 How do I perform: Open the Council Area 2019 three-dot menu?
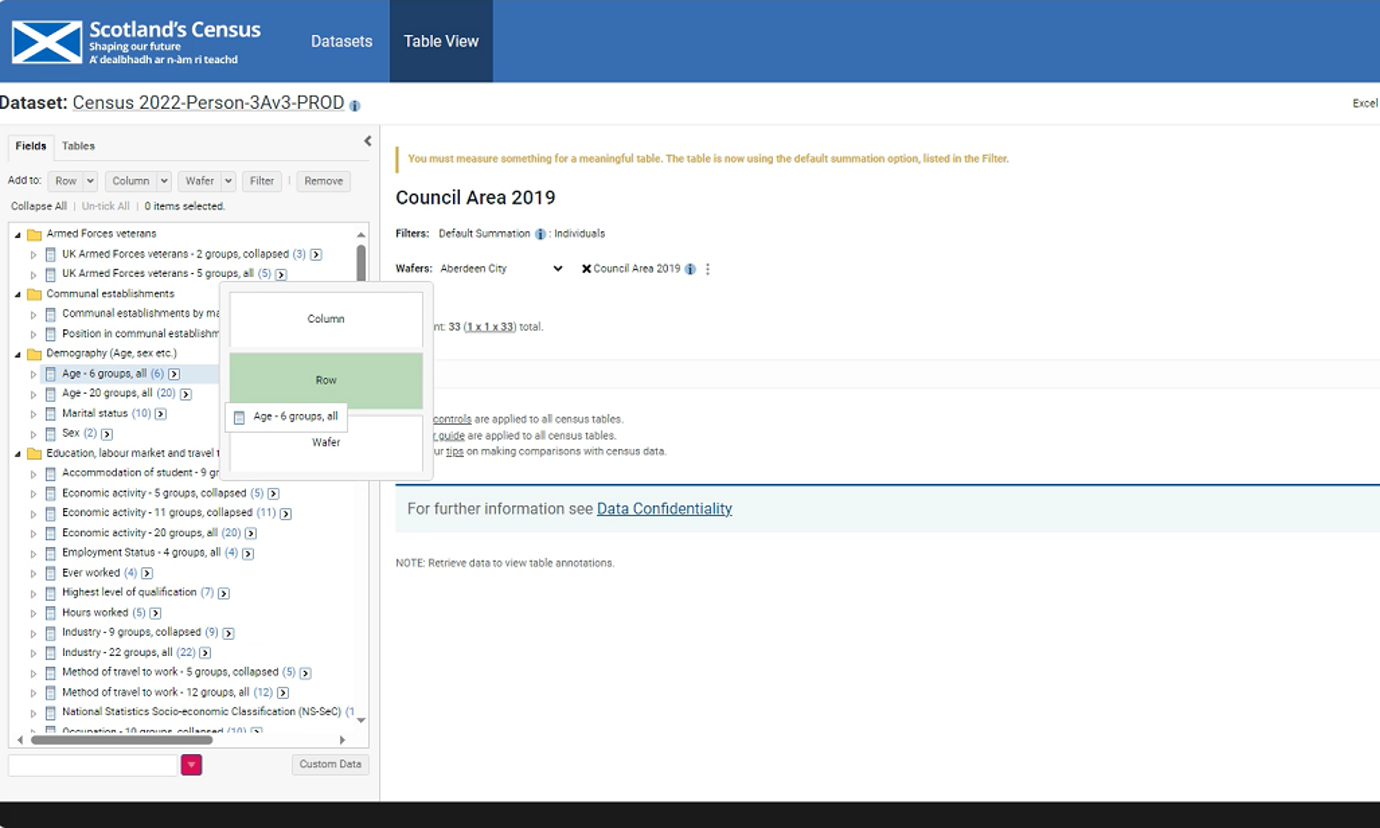pyautogui.click(x=708, y=269)
